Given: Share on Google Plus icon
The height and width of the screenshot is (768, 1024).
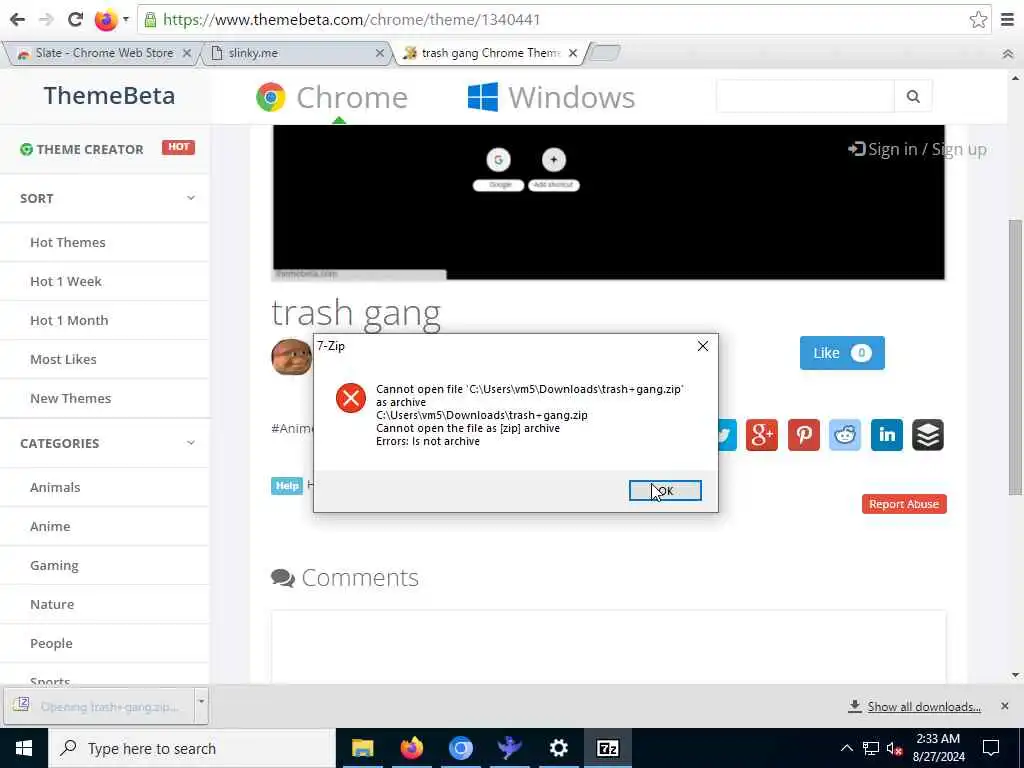Looking at the screenshot, I should click(x=761, y=435).
